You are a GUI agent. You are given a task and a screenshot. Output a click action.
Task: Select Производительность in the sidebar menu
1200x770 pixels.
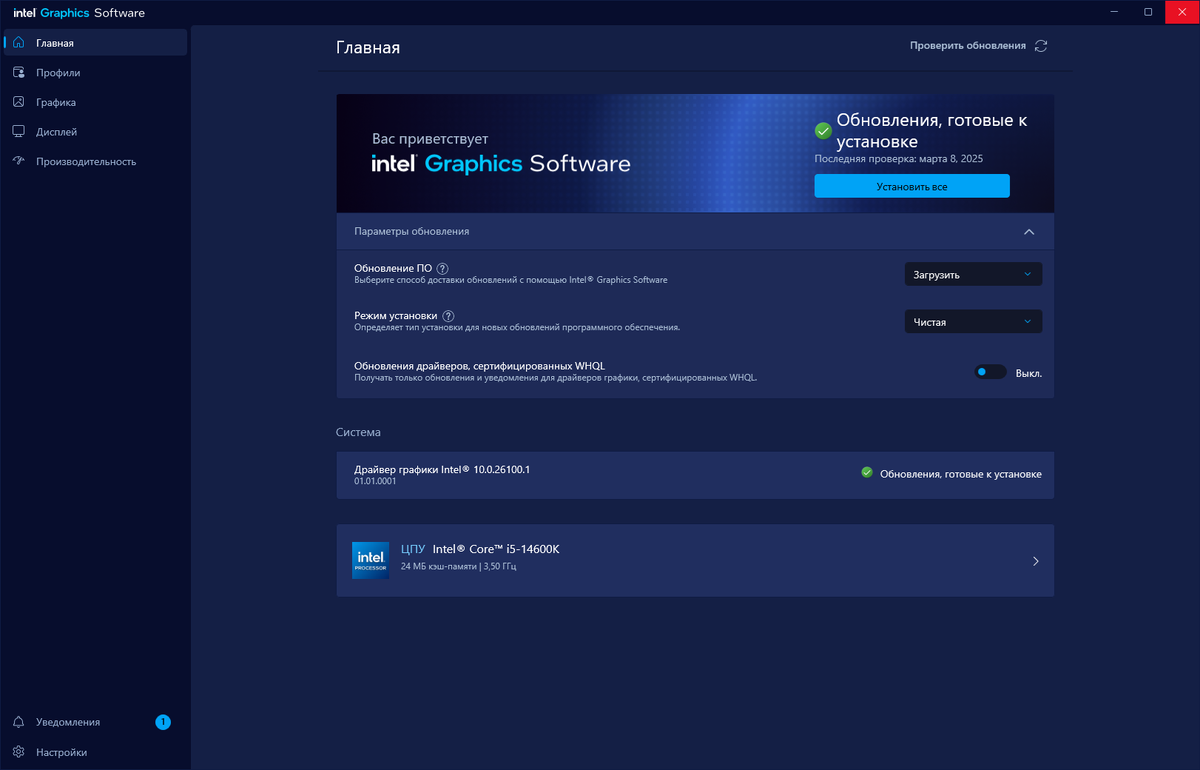[94, 161]
